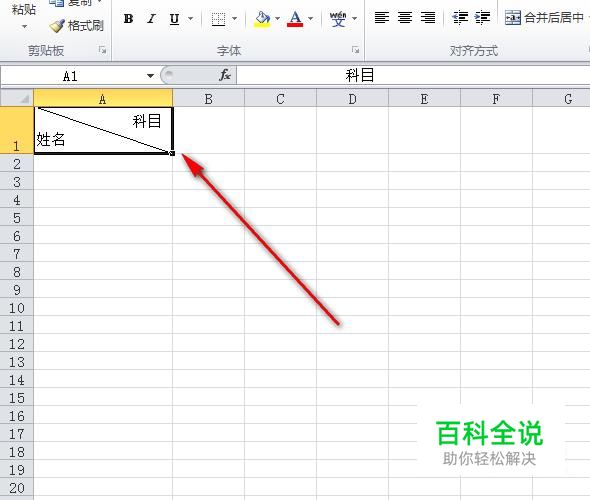The height and width of the screenshot is (500, 590).
Task: Toggle Underline formatting
Action: click(x=174, y=18)
